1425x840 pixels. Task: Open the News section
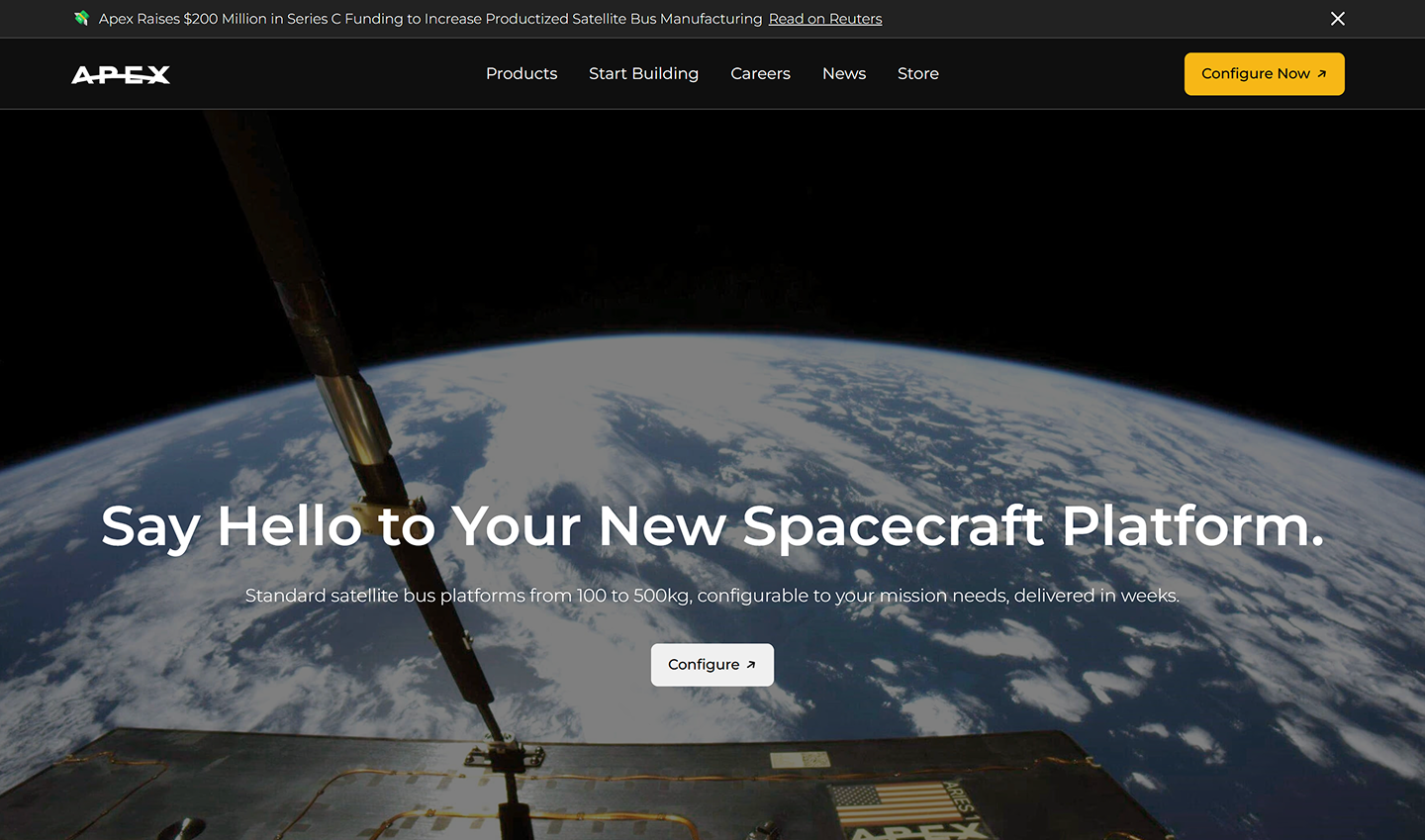tap(844, 73)
